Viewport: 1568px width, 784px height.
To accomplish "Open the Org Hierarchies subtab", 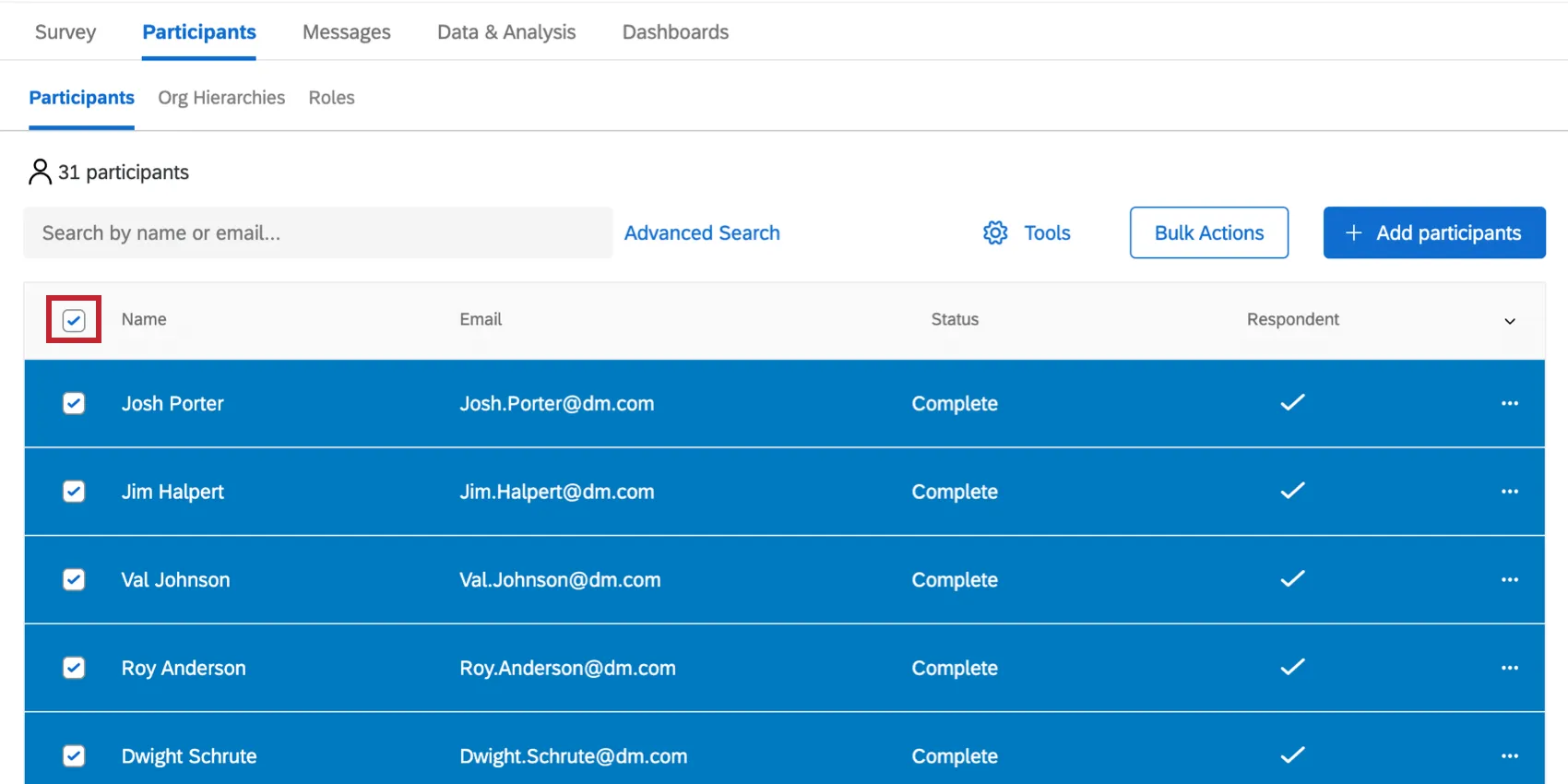I will [x=221, y=98].
